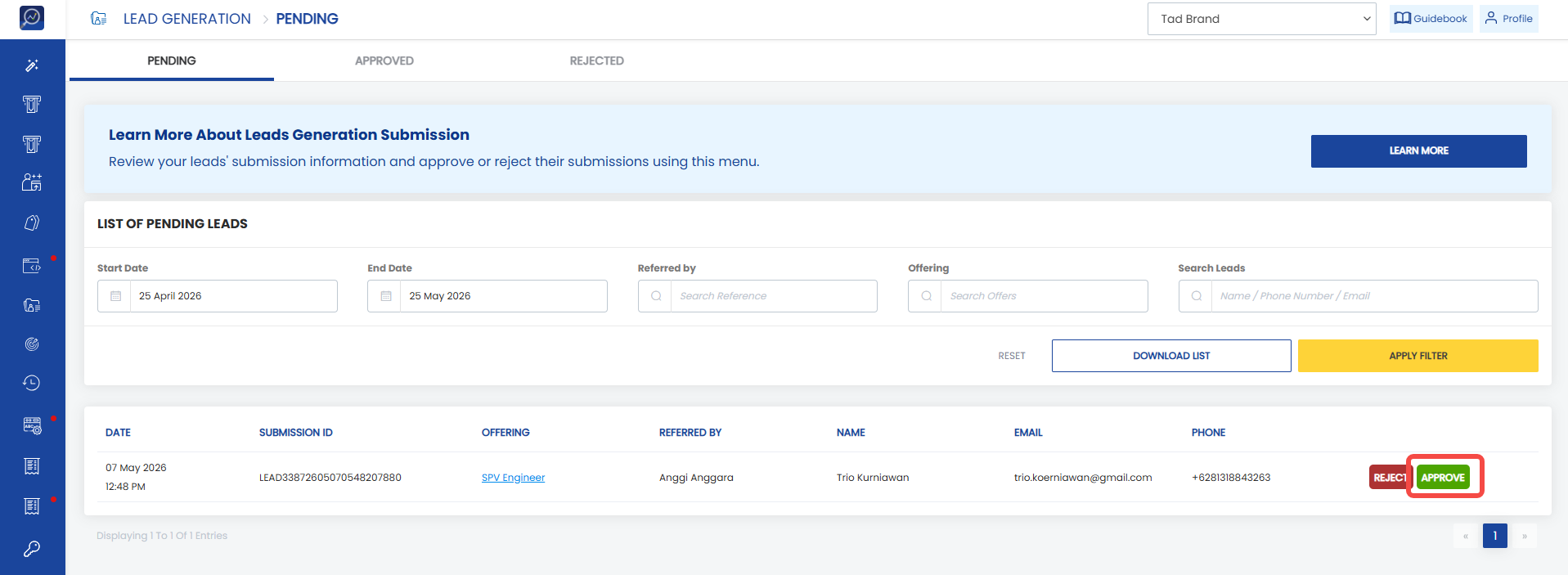
Task: Click the DATE column header
Action: tap(118, 433)
